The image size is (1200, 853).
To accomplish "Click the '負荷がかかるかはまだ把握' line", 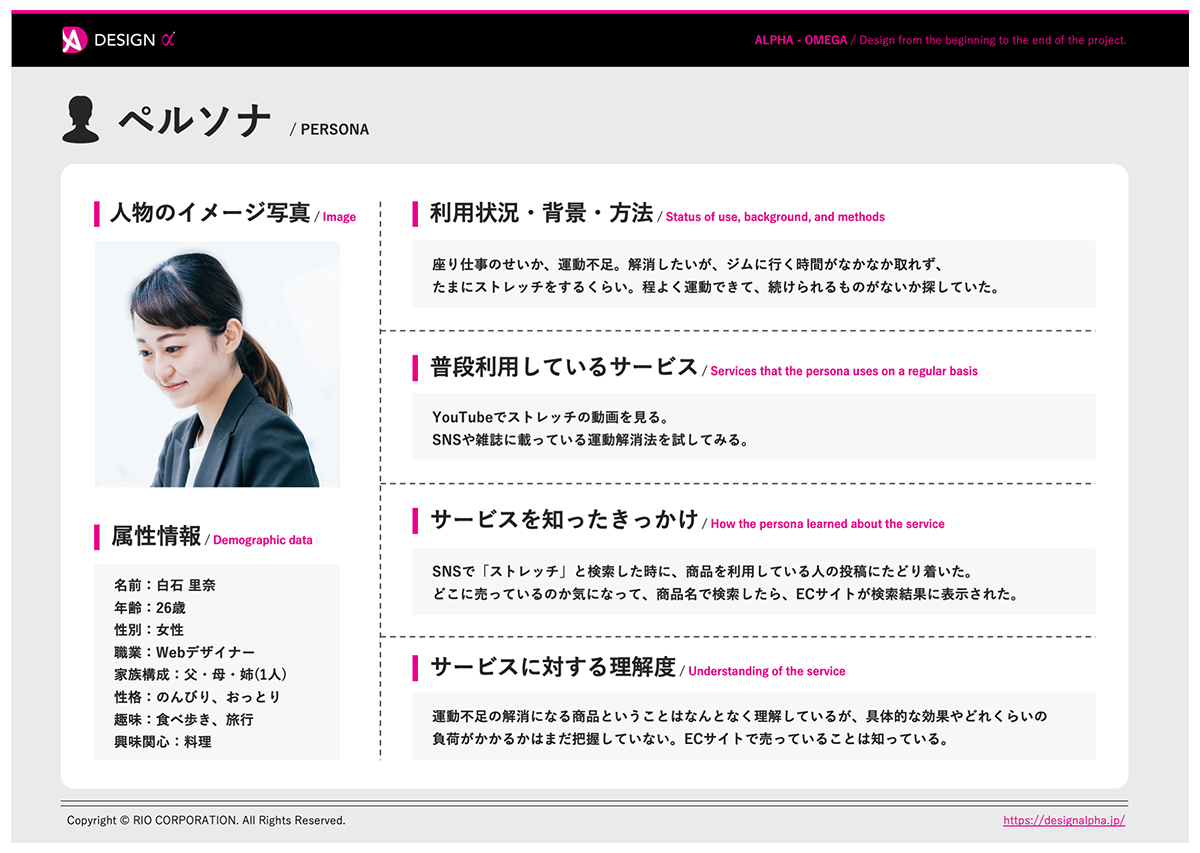I will [690, 739].
